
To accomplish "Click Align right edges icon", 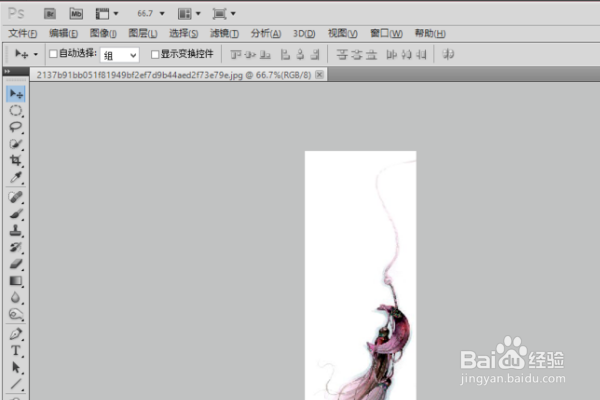I will tap(315, 55).
